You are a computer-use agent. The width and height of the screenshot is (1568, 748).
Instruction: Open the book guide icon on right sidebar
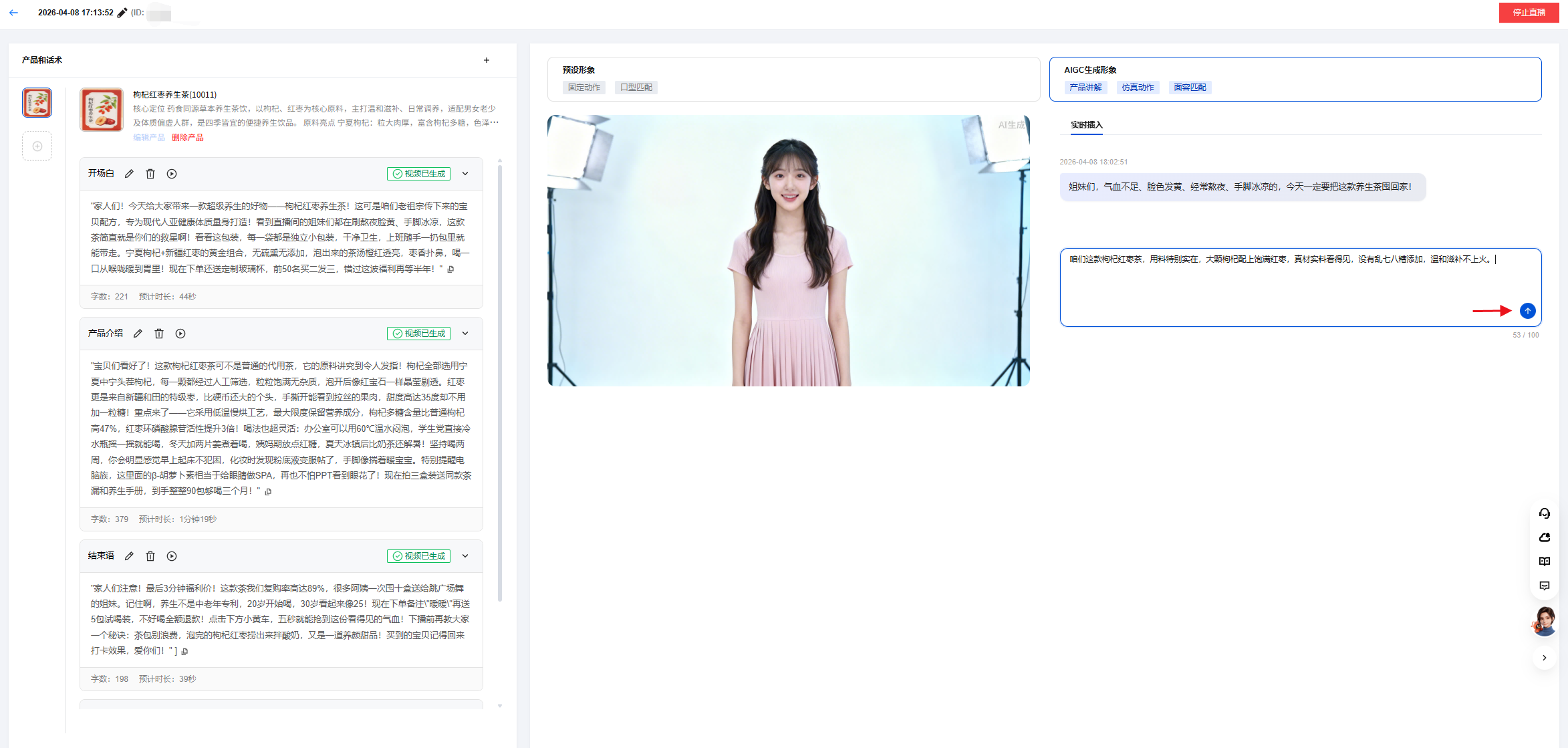[1544, 562]
